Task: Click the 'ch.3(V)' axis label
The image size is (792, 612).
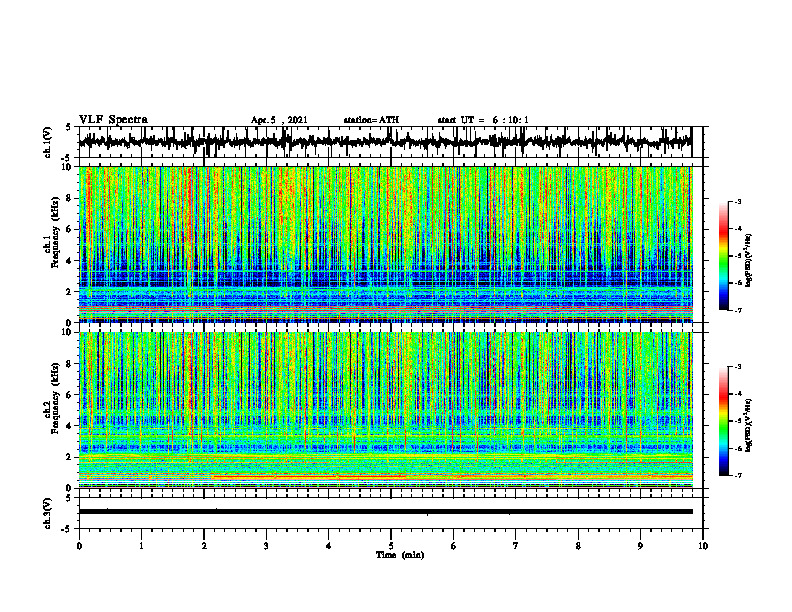Action: (x=48, y=513)
